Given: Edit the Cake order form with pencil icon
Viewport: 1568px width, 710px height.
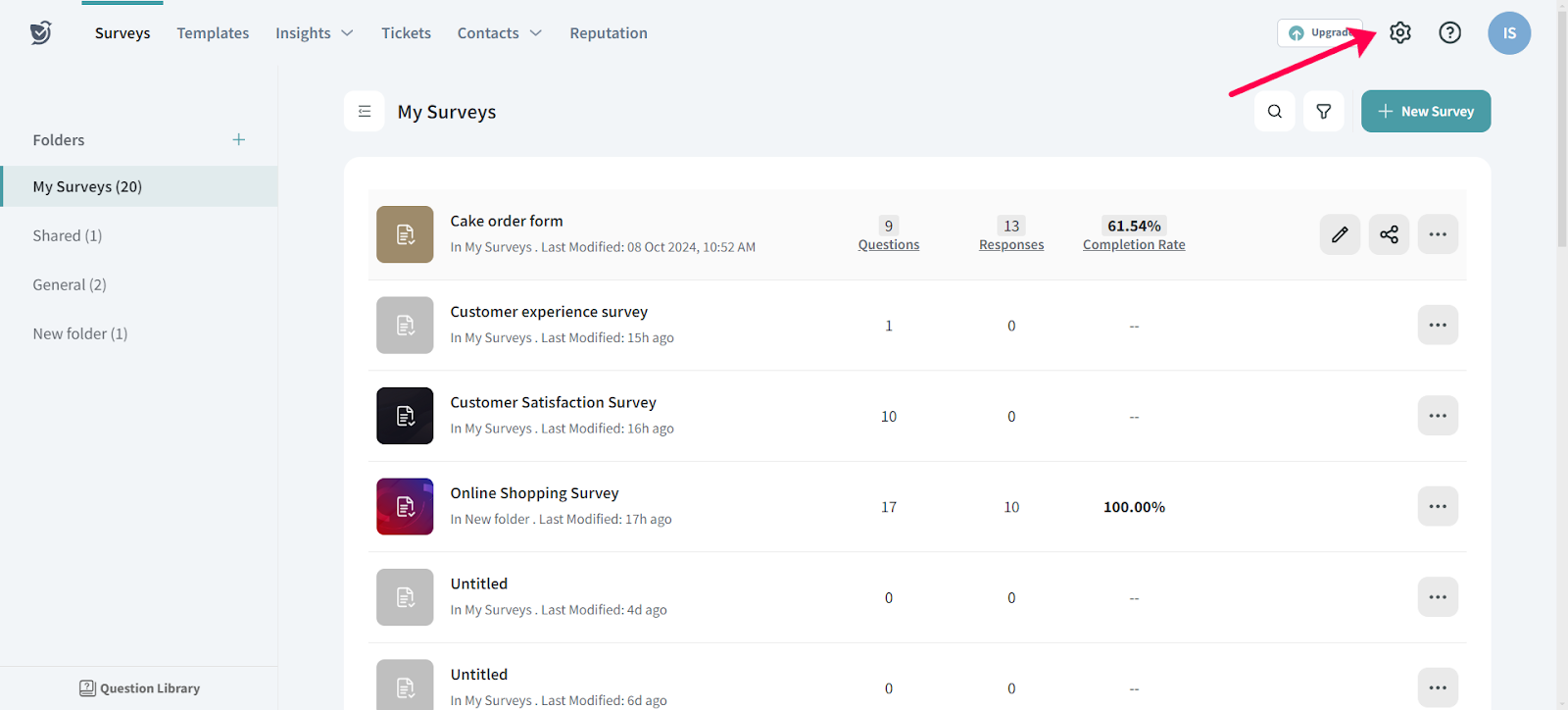Looking at the screenshot, I should (1339, 234).
